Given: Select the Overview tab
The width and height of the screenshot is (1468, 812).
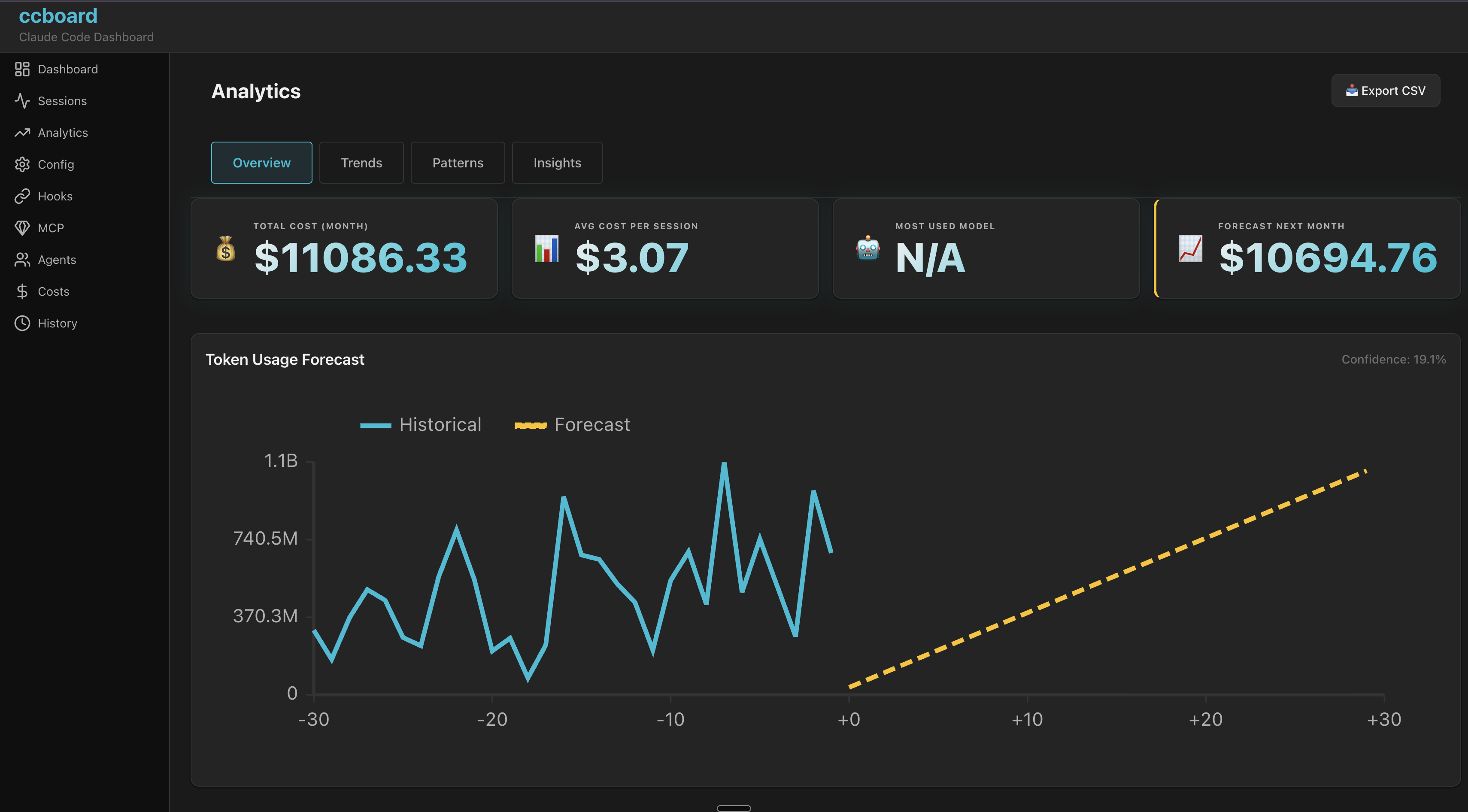Looking at the screenshot, I should coord(261,162).
